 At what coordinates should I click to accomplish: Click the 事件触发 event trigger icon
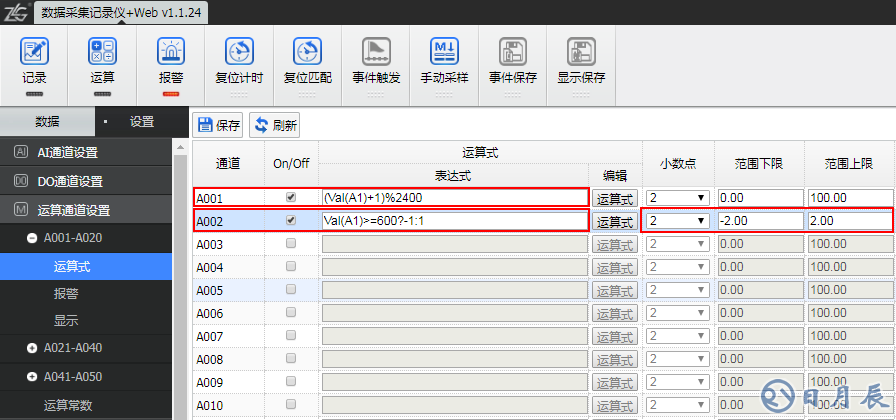tap(376, 52)
